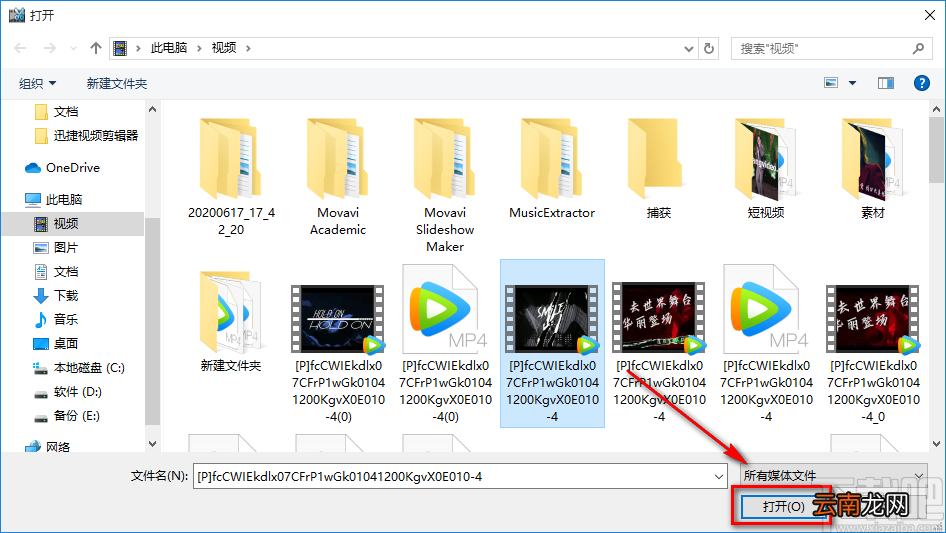
Task: Select the MusicExtractor folder
Action: (552, 168)
